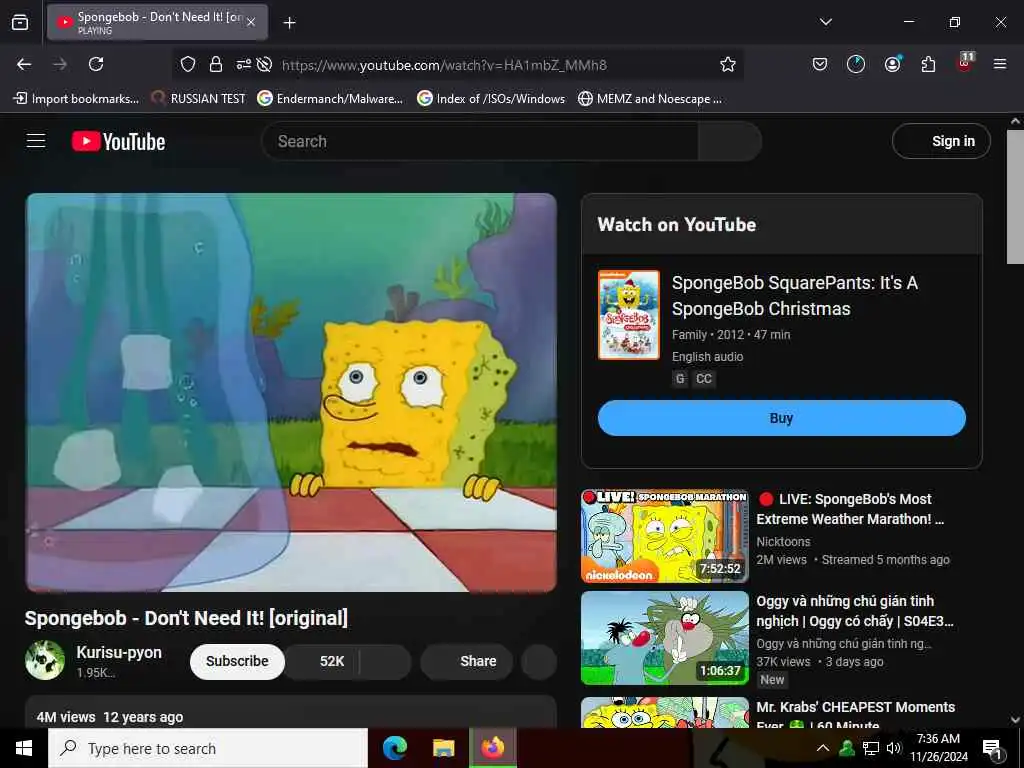This screenshot has width=1024, height=768.
Task: Open Kurisu-pyon channel avatar
Action: click(45, 660)
